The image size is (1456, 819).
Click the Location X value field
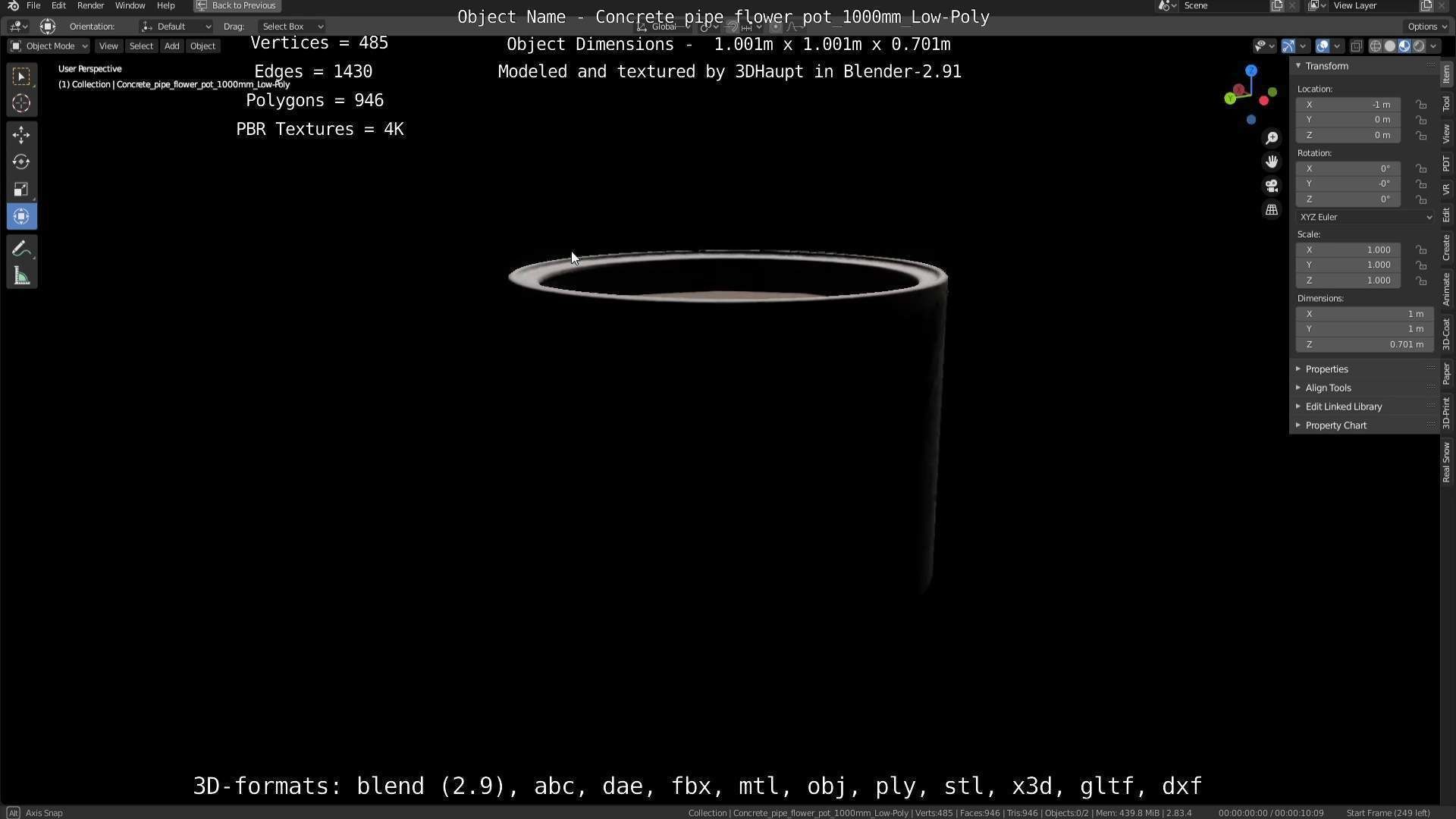pos(1348,105)
